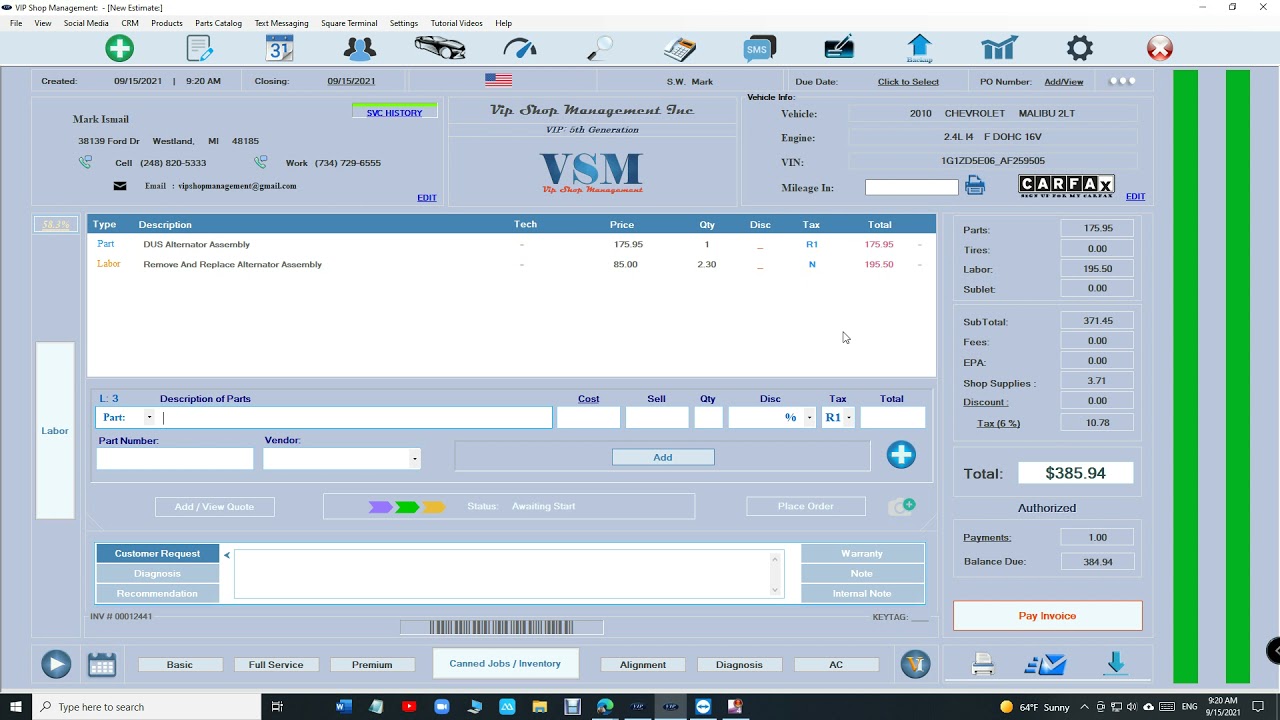Open the Square Terminal menu
Screen dimensions: 1280x720
coord(349,23)
